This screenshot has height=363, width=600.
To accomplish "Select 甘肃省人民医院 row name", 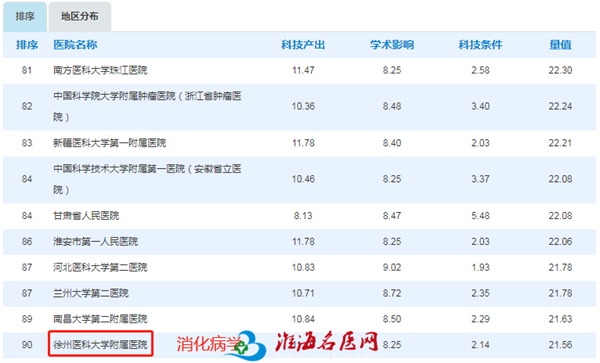I will [x=86, y=216].
